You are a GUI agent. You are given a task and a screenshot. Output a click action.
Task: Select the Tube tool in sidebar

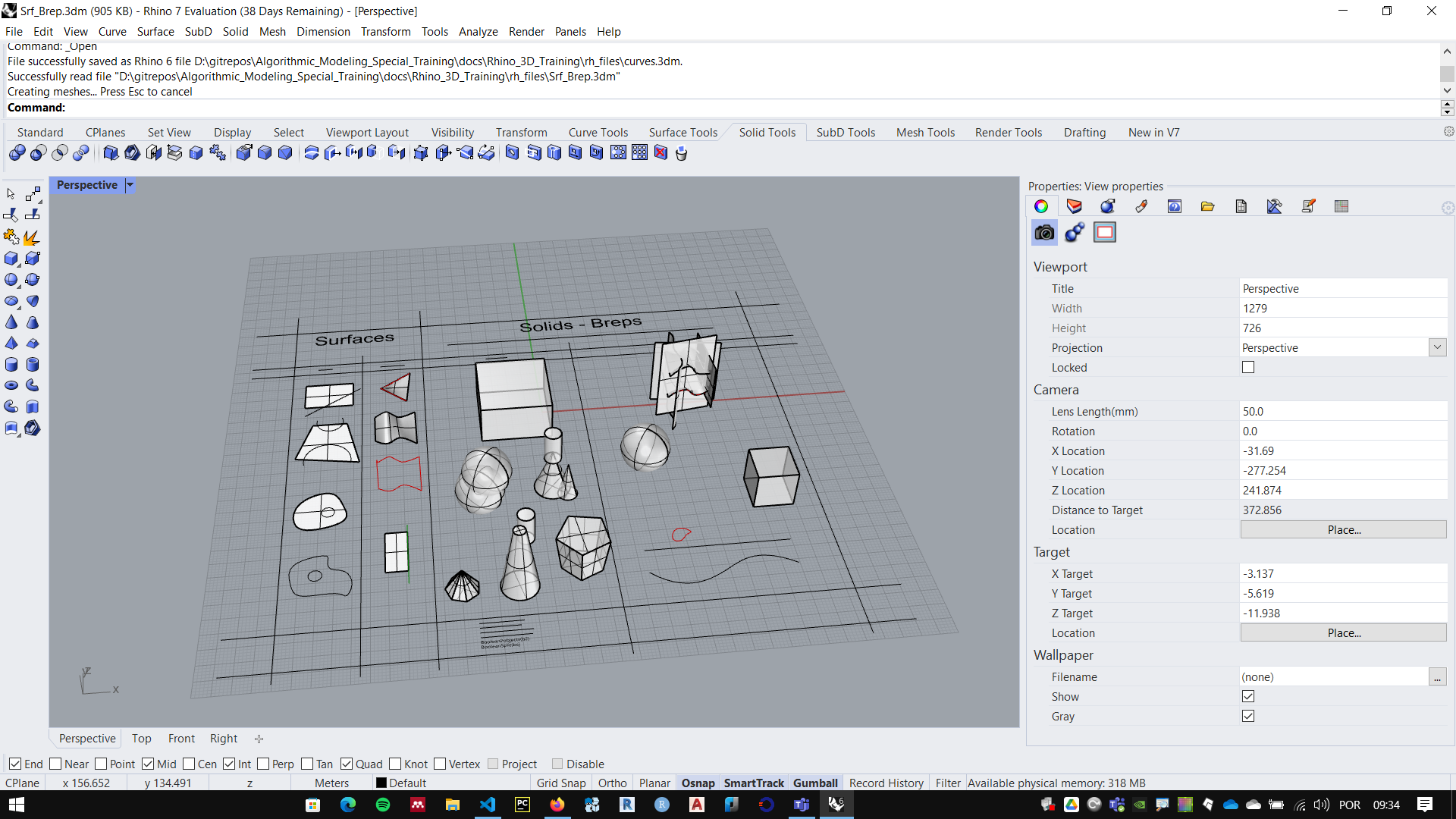coord(33,365)
